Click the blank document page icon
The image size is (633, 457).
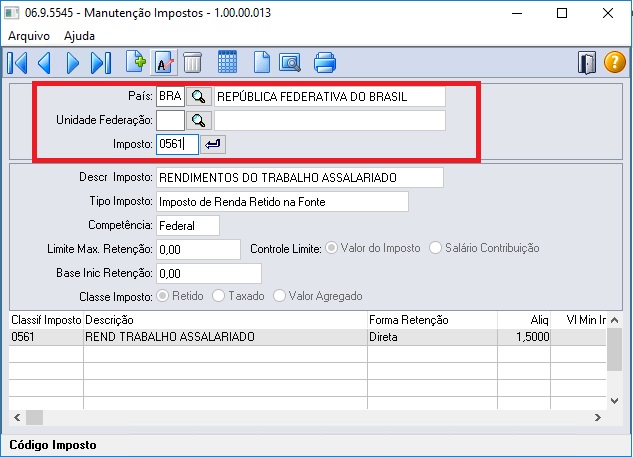[262, 63]
